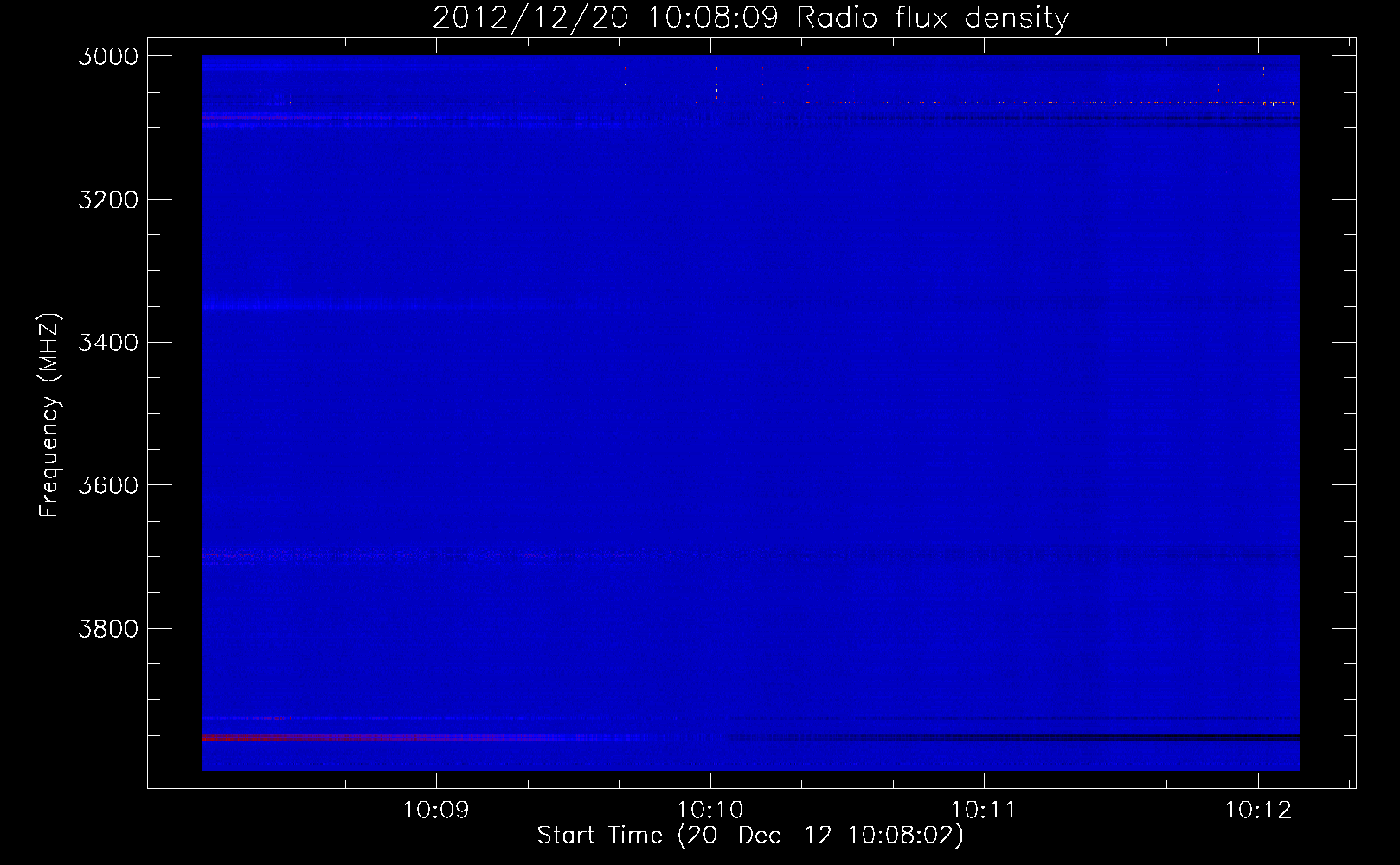
Task: Click the 3000 frequency tick label
Action: click(x=108, y=56)
